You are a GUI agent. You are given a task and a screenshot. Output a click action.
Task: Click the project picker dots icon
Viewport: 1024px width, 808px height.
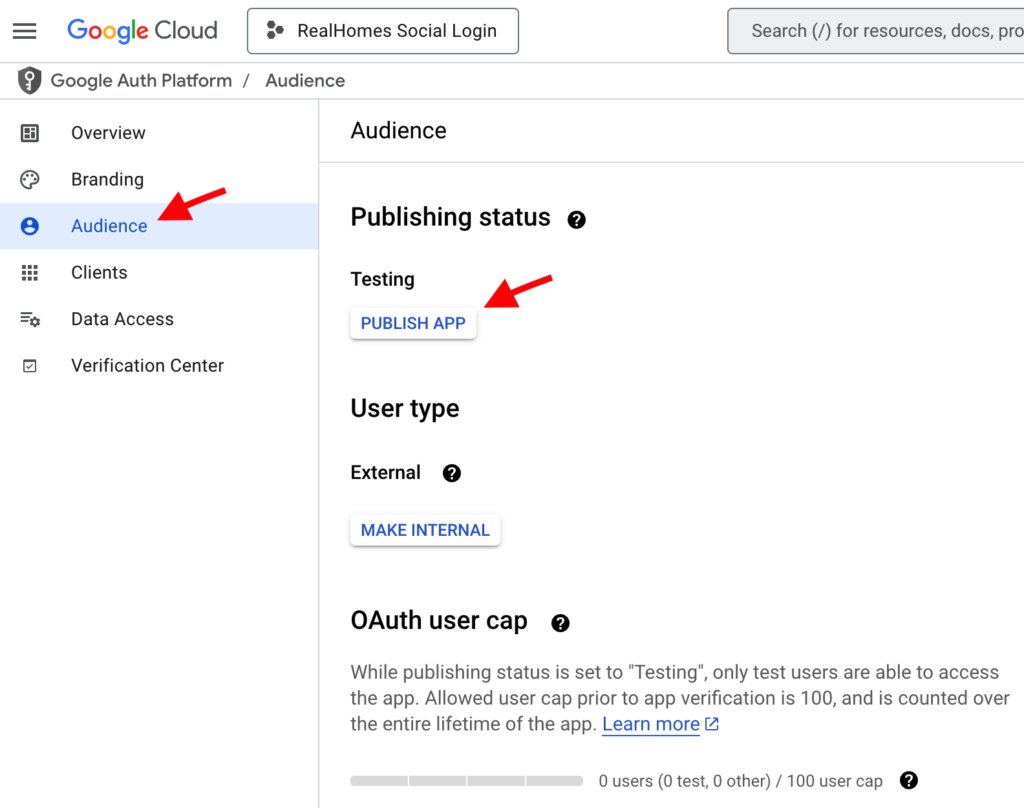[x=275, y=30]
